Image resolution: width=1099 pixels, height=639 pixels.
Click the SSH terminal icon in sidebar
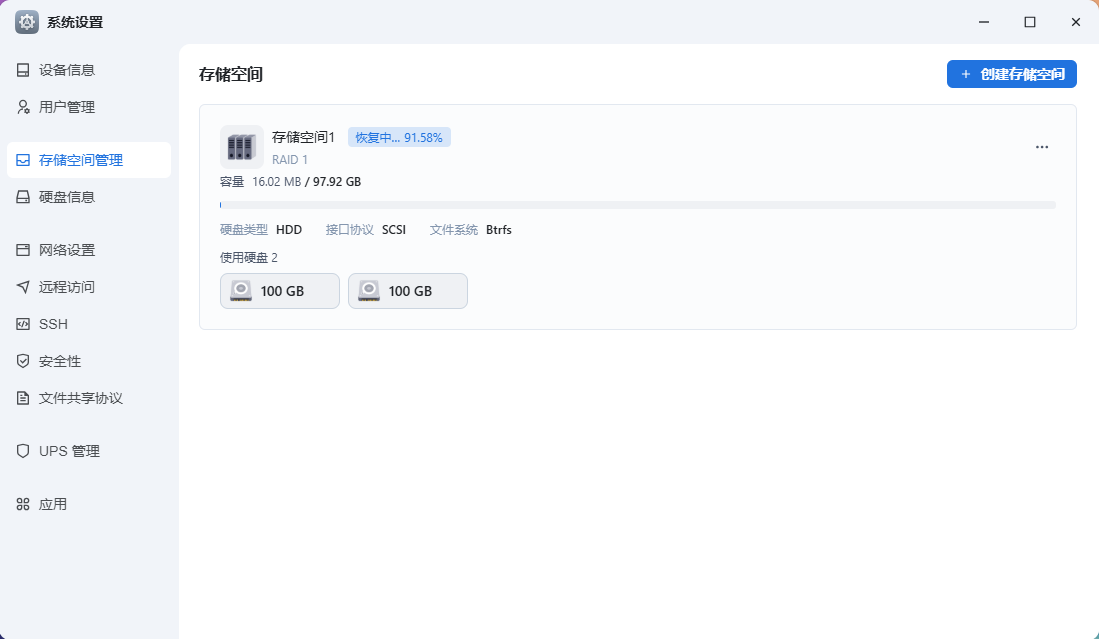pyautogui.click(x=23, y=324)
